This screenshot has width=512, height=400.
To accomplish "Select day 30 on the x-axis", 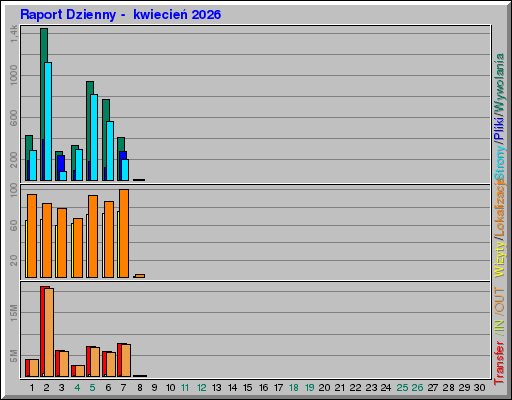I will coord(480,388).
